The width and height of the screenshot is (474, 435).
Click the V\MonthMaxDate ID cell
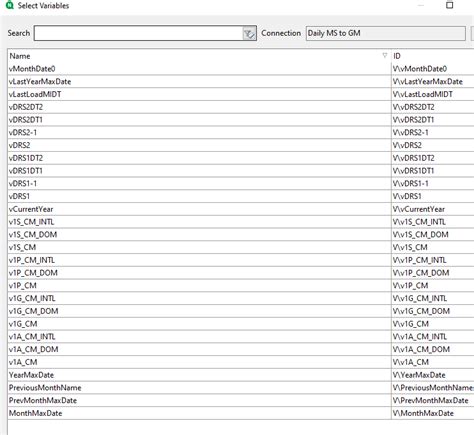click(433, 413)
